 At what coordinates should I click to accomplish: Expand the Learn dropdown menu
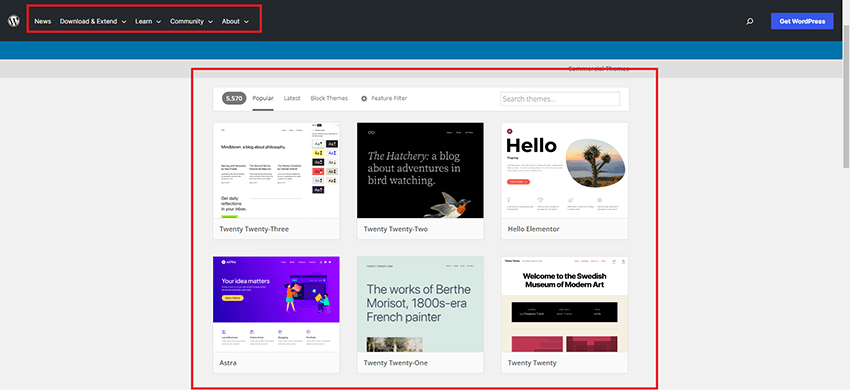pos(148,22)
